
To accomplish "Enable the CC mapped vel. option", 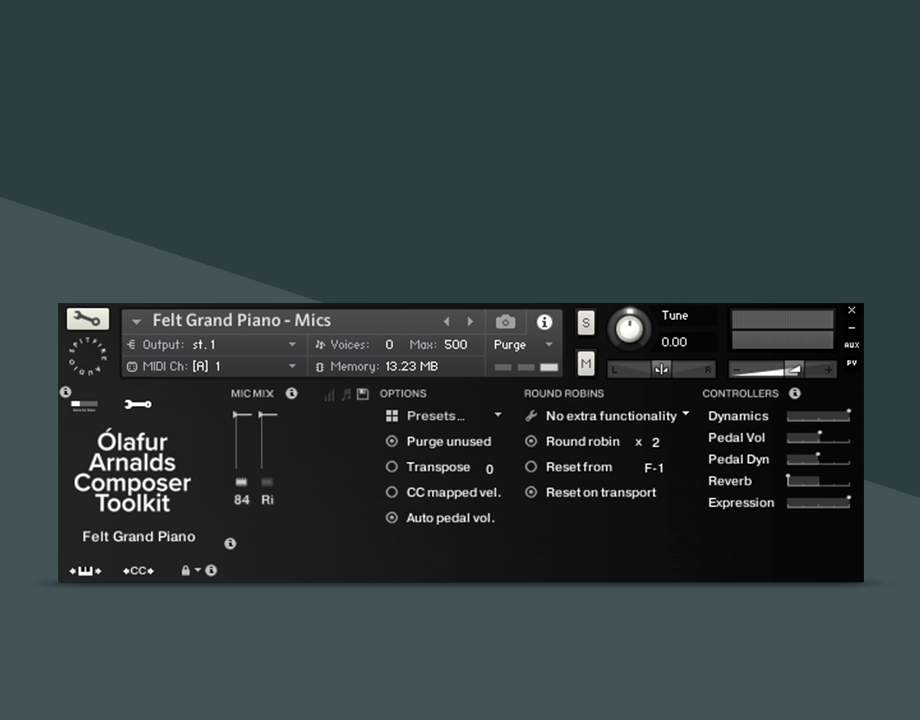I will 392,493.
